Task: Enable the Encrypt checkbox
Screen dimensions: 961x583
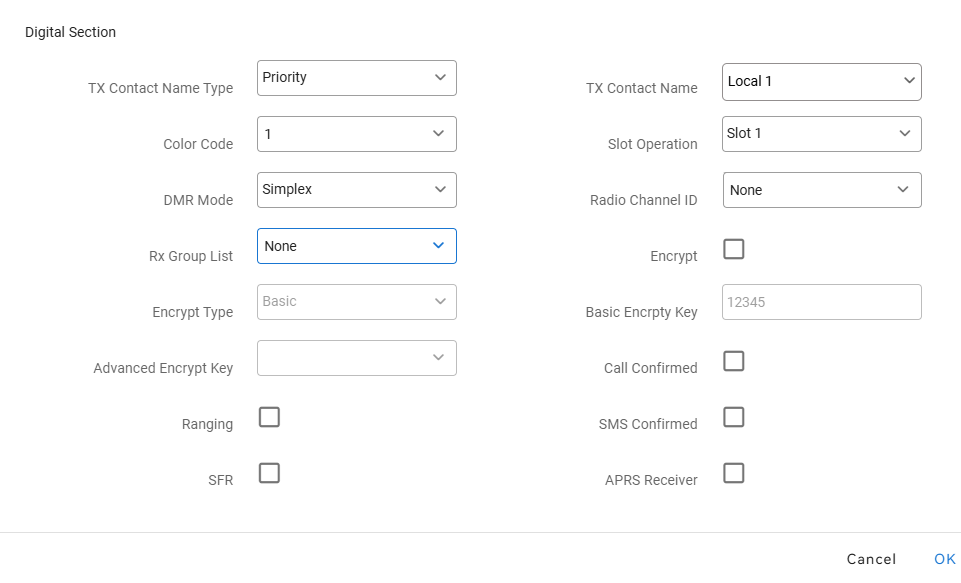Action: click(734, 249)
